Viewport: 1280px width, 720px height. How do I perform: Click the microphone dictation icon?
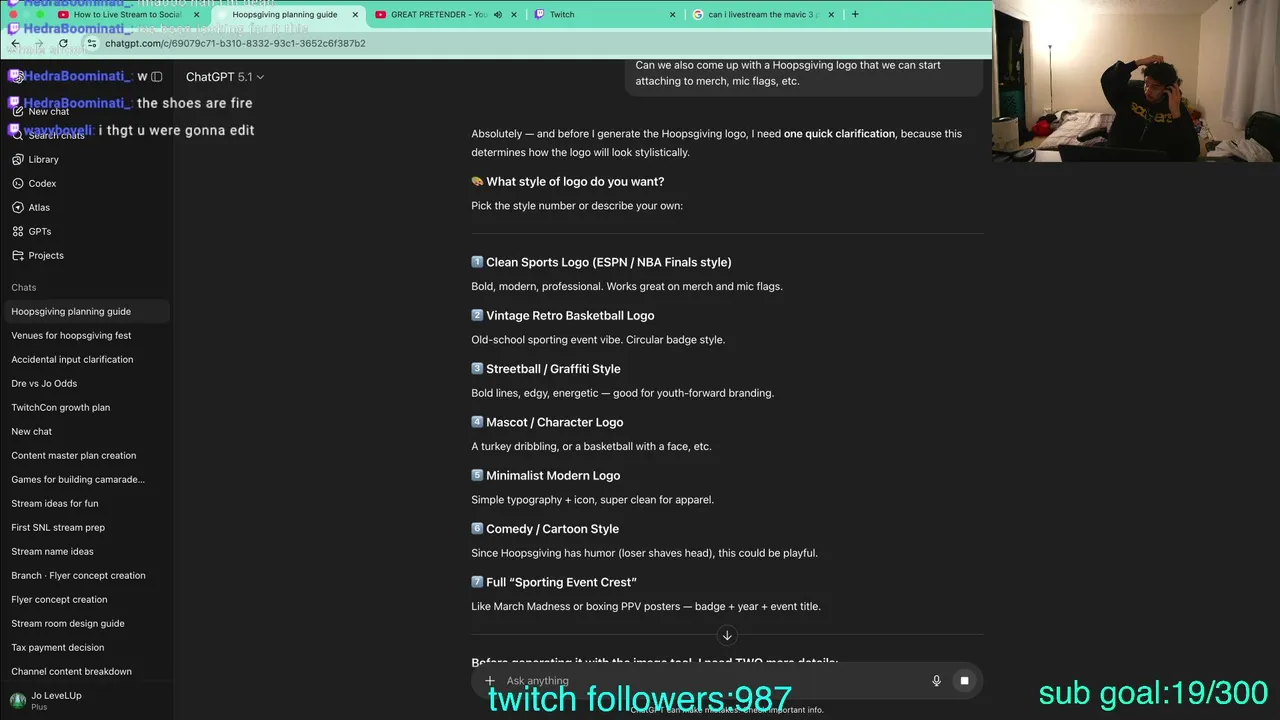point(936,680)
